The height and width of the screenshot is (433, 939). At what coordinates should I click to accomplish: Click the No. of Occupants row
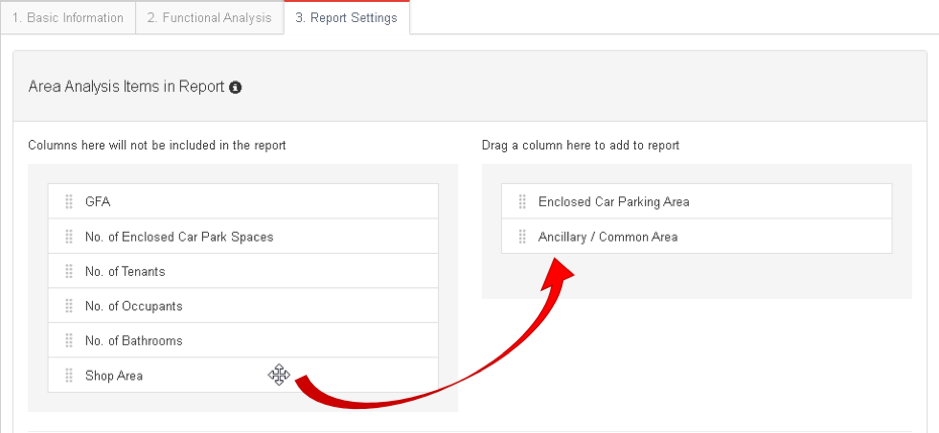click(243, 305)
